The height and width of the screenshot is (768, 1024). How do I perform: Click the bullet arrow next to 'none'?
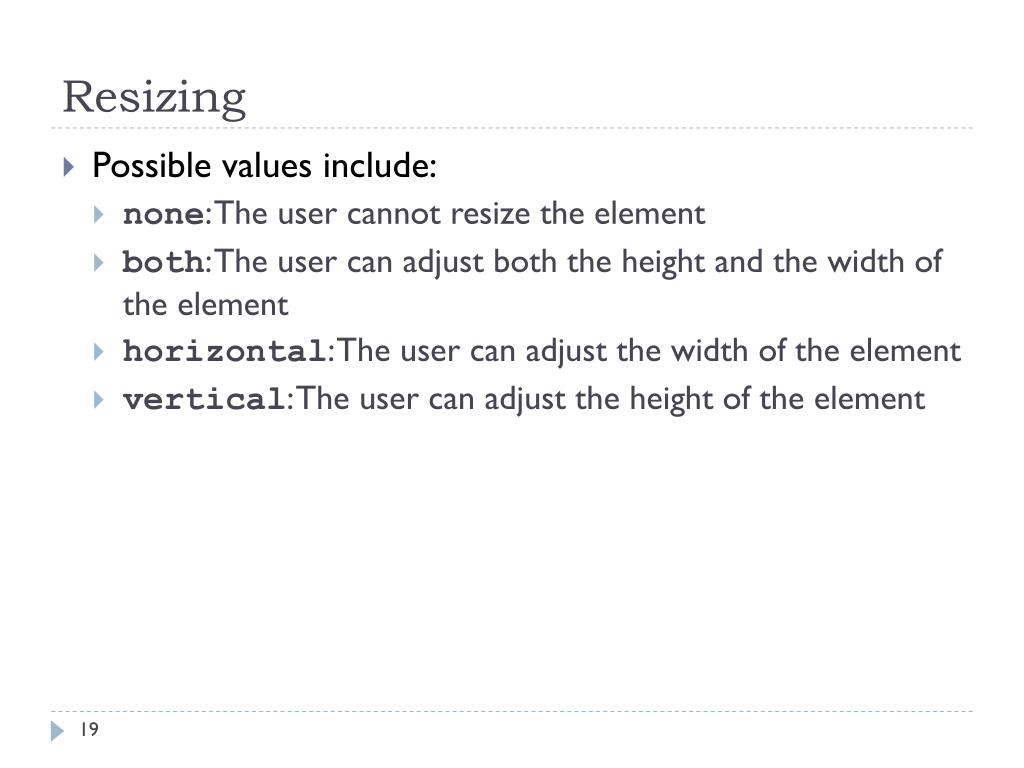coord(99,215)
